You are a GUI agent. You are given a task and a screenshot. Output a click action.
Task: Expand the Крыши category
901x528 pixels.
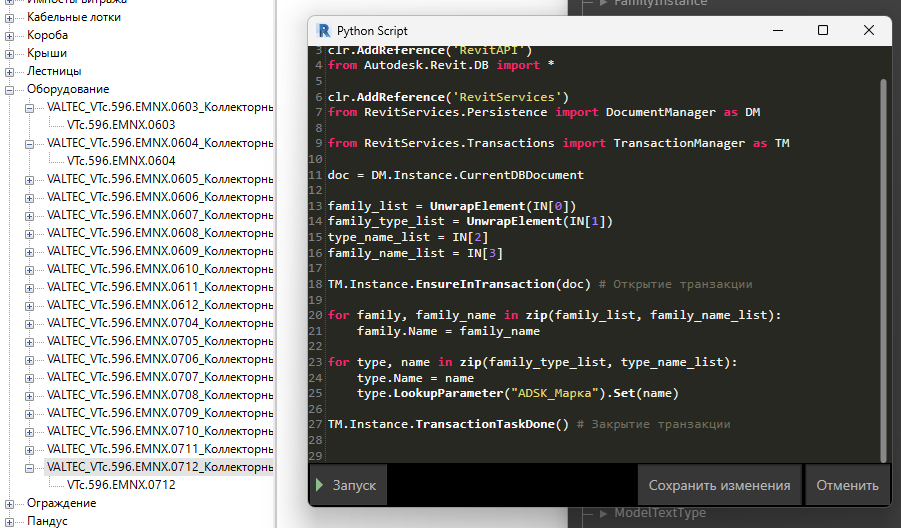point(9,54)
